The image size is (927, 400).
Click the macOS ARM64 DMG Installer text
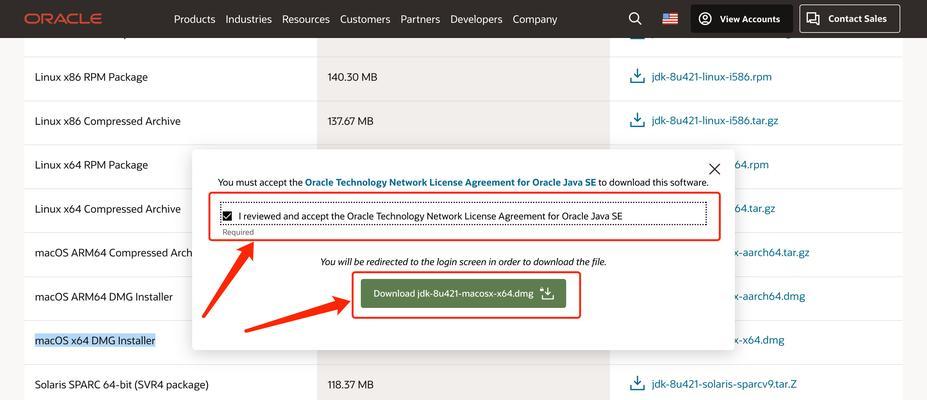tap(103, 297)
